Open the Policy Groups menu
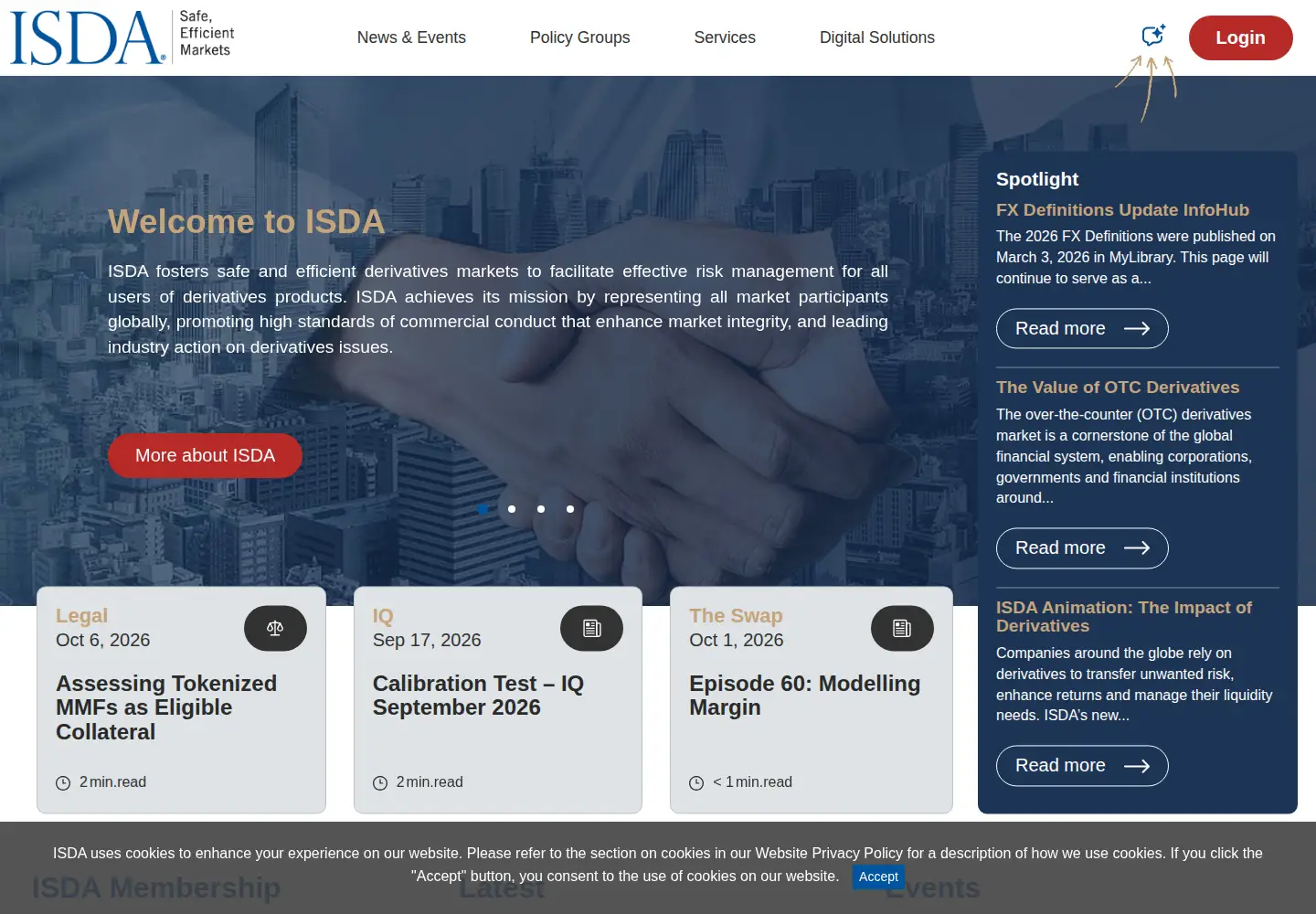The height and width of the screenshot is (914, 1316). (x=580, y=37)
